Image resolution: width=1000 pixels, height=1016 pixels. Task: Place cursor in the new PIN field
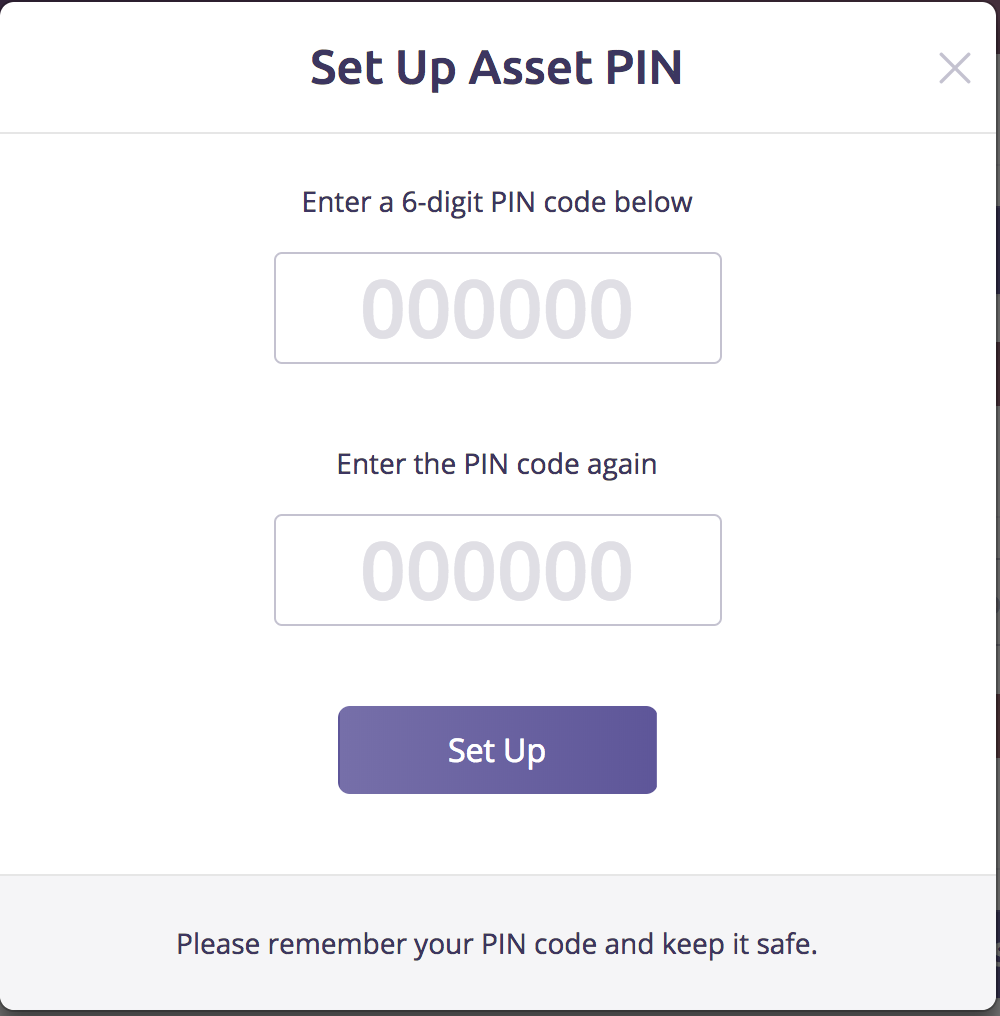[497, 308]
